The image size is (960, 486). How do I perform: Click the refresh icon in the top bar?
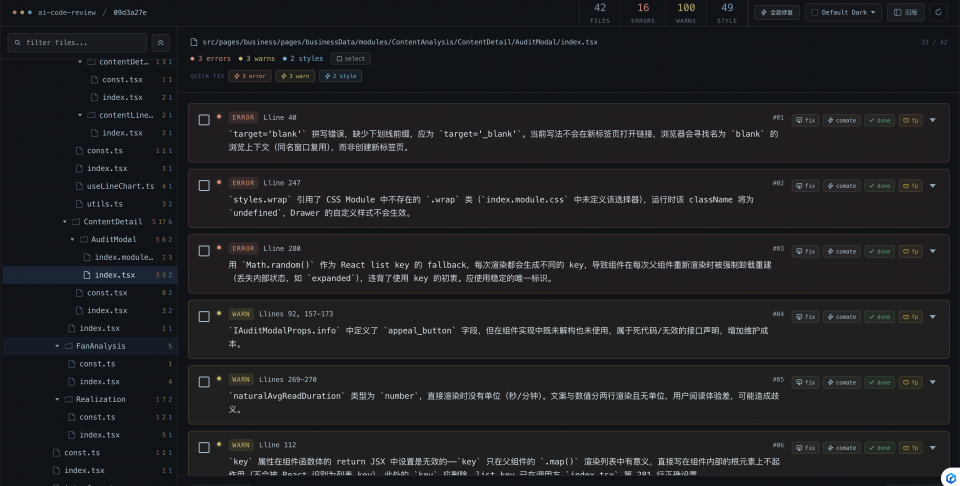[x=939, y=12]
